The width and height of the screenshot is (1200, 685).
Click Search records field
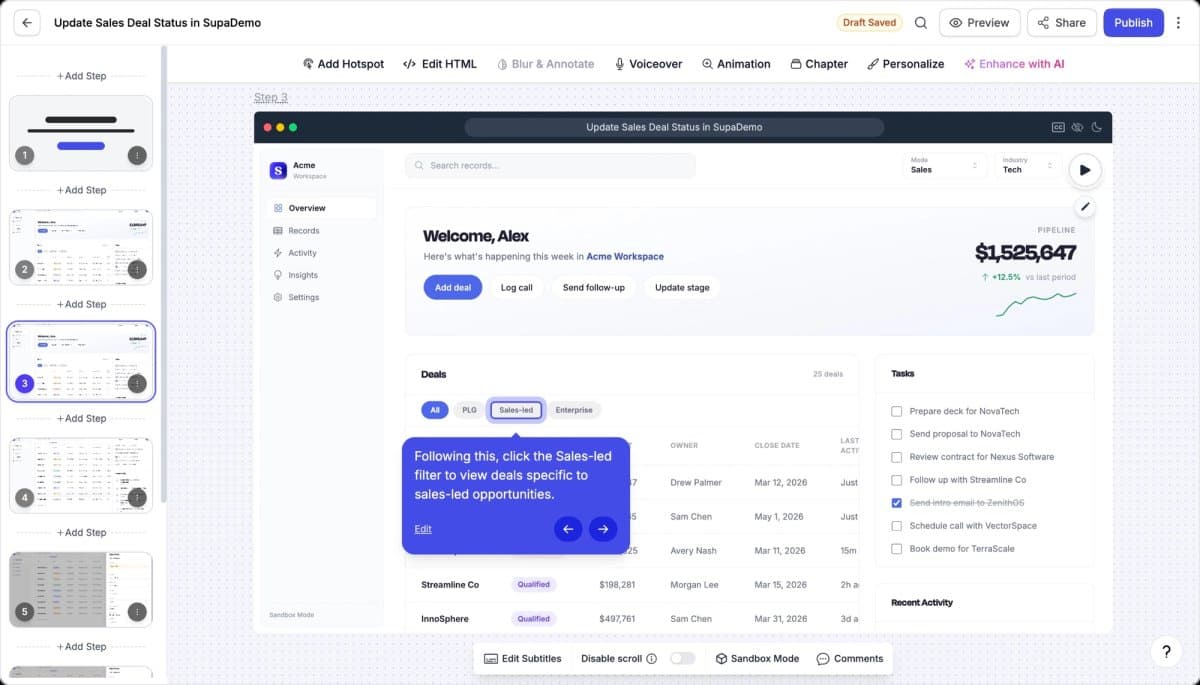pos(550,166)
